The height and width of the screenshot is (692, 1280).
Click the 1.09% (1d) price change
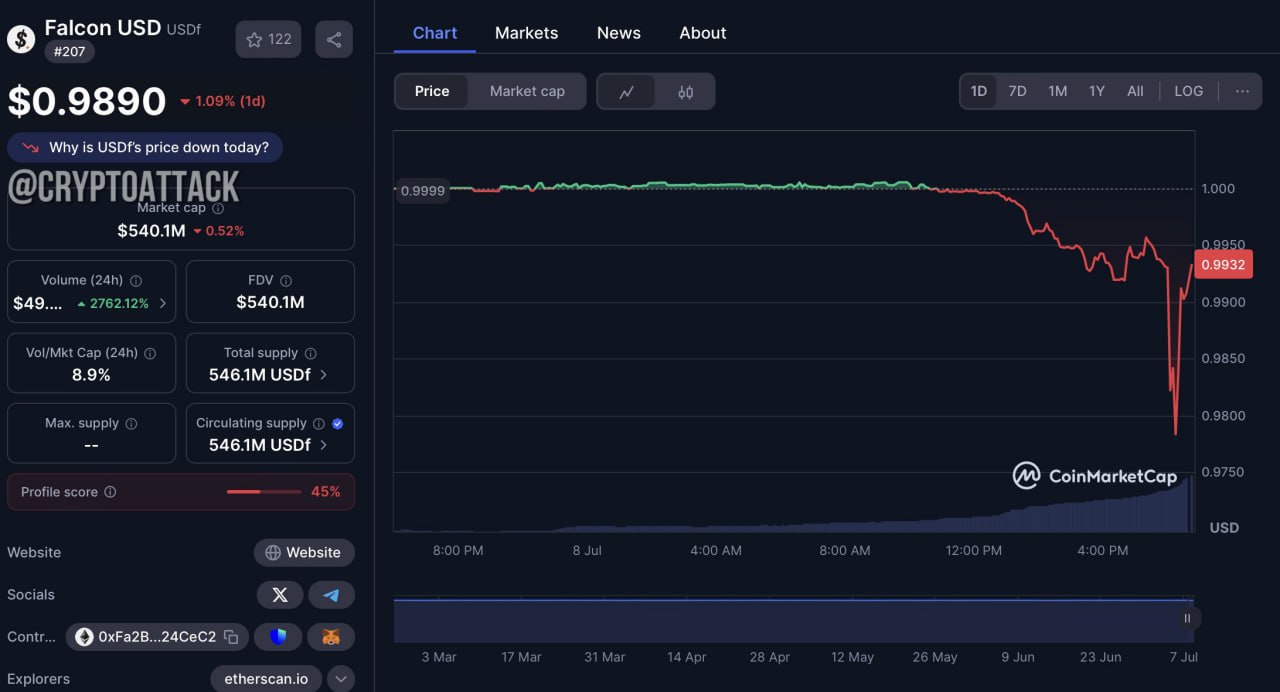tap(223, 101)
